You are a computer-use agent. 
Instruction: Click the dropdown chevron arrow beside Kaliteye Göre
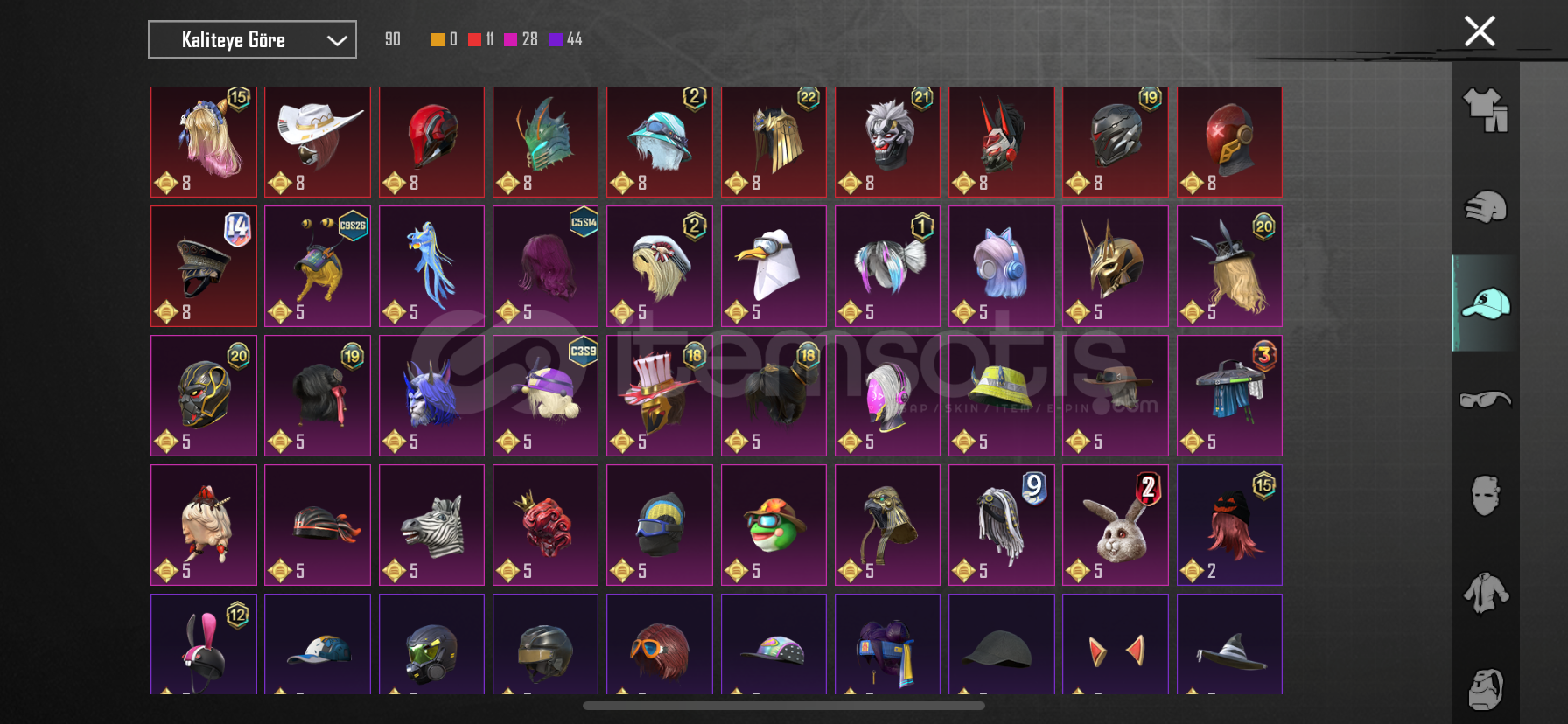click(x=337, y=40)
